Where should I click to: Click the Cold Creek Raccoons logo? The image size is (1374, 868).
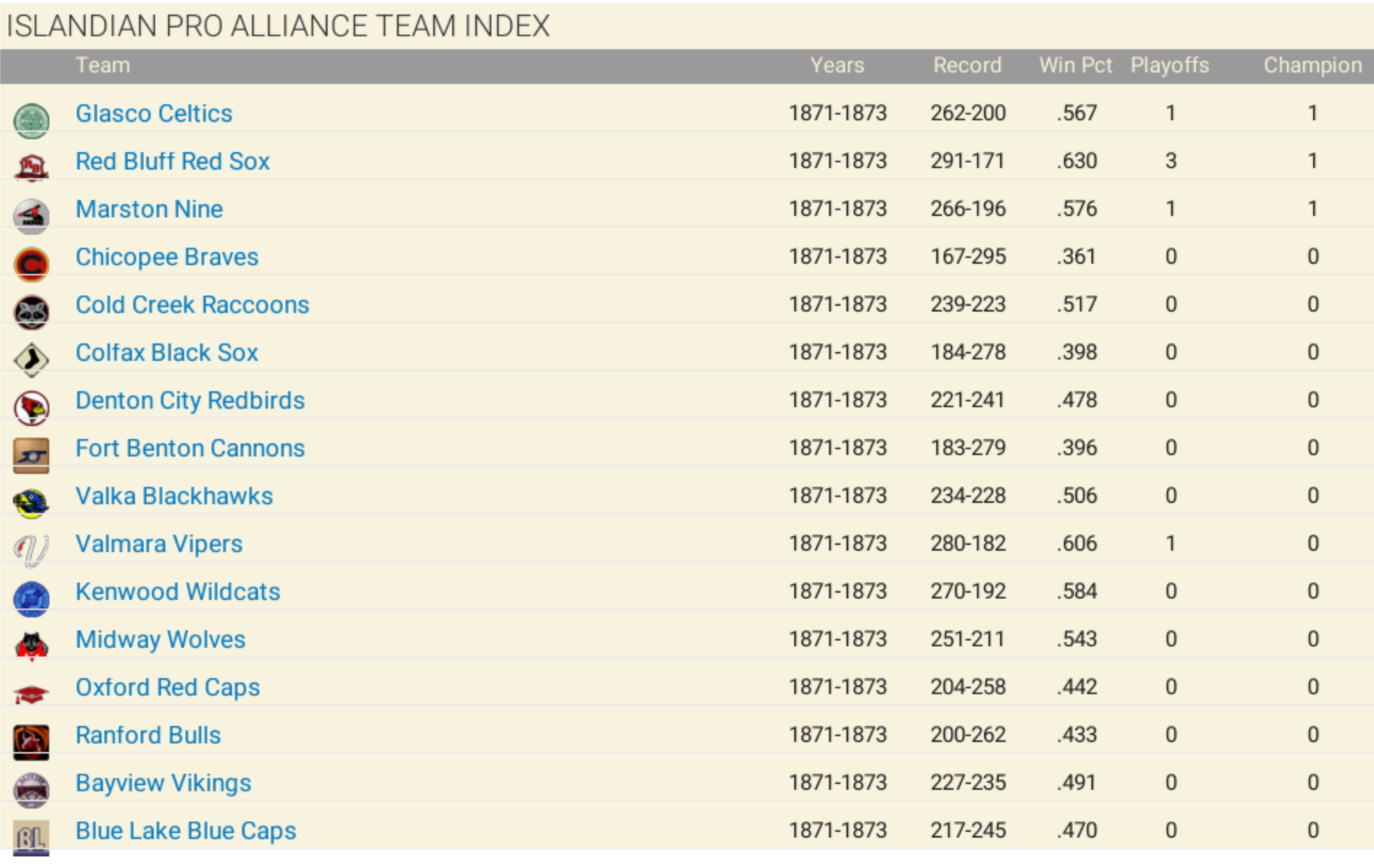tap(31, 312)
